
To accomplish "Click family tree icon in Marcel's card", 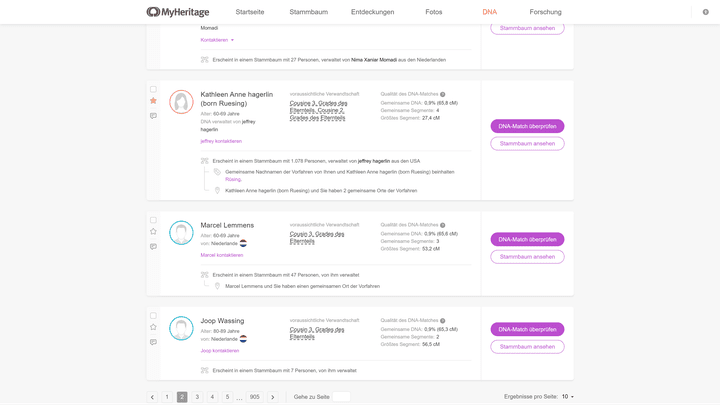I will click(205, 275).
